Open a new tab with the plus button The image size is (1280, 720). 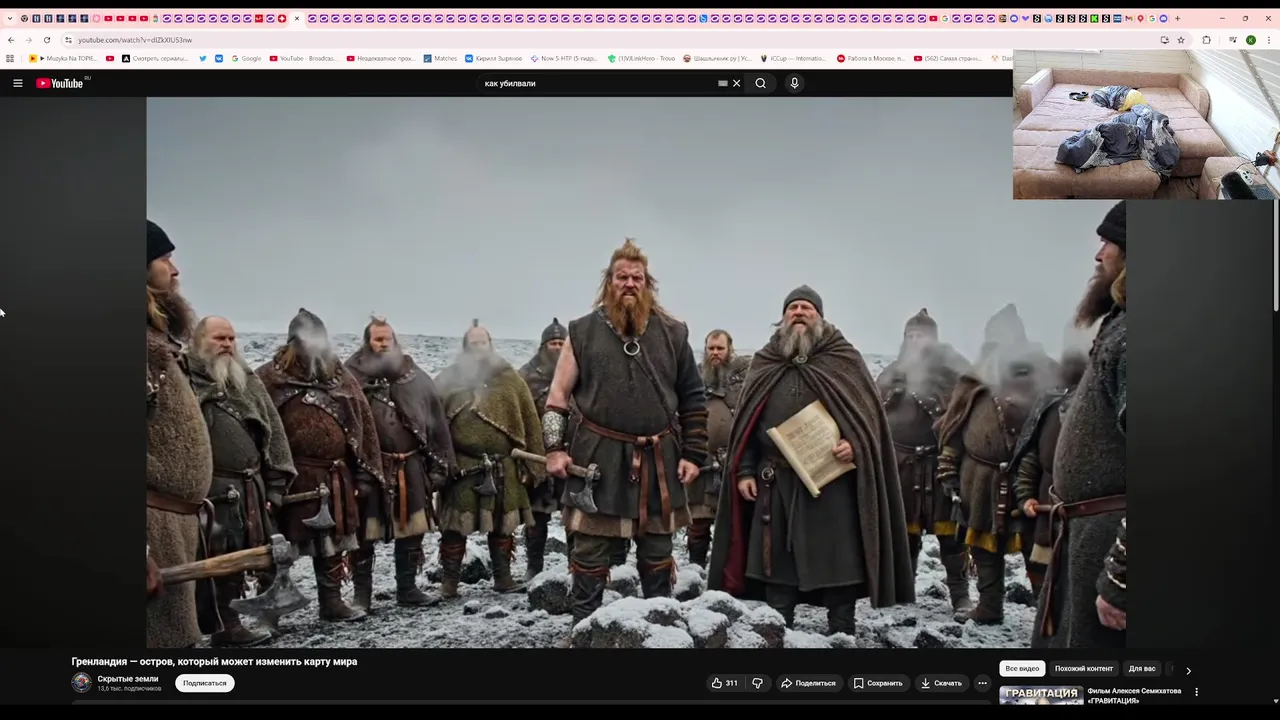(1177, 18)
